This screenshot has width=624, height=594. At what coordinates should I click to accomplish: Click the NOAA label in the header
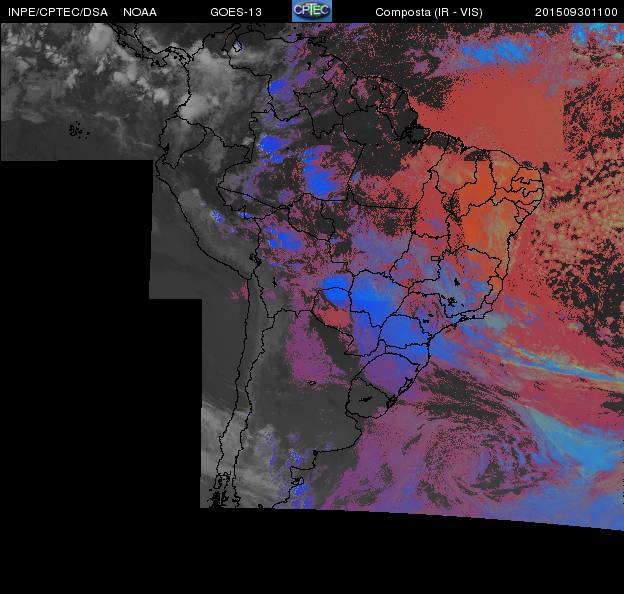click(140, 12)
